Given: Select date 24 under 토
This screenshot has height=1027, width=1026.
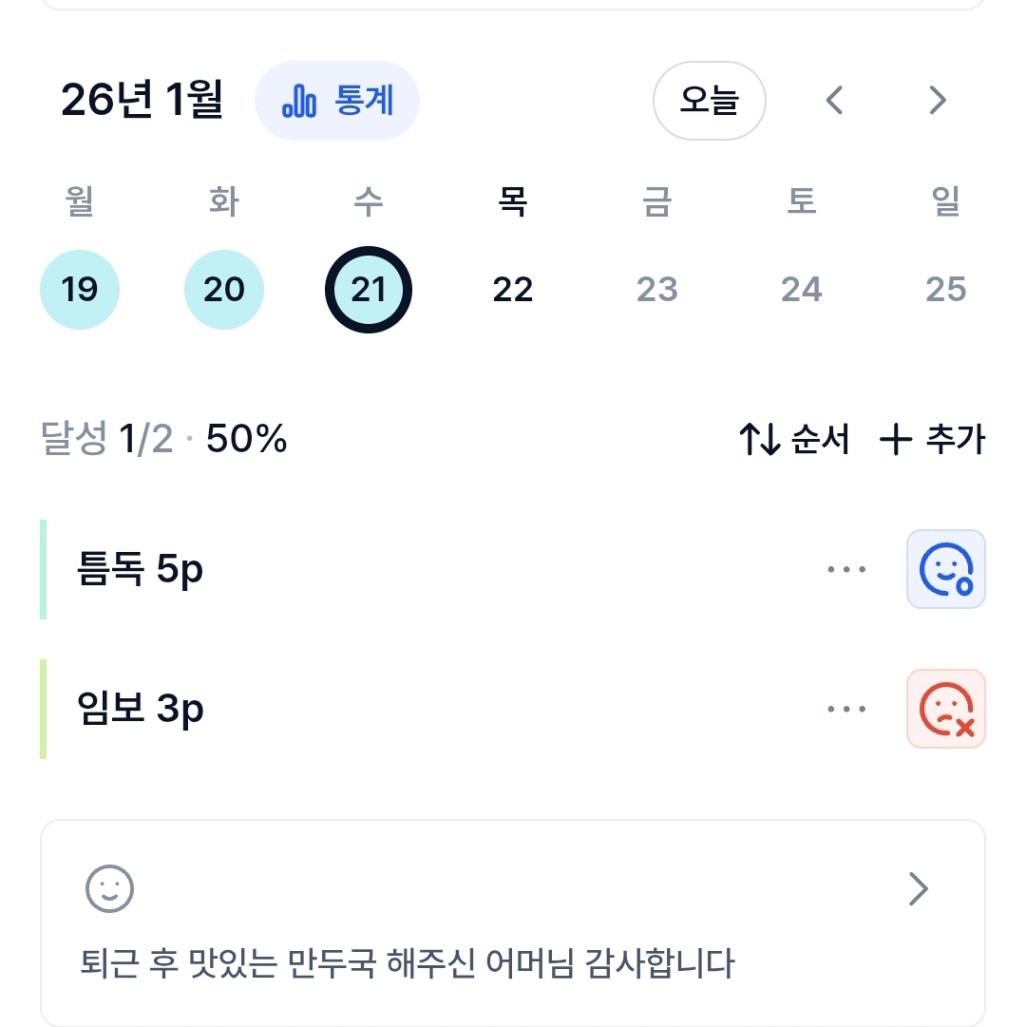Looking at the screenshot, I should pos(801,290).
